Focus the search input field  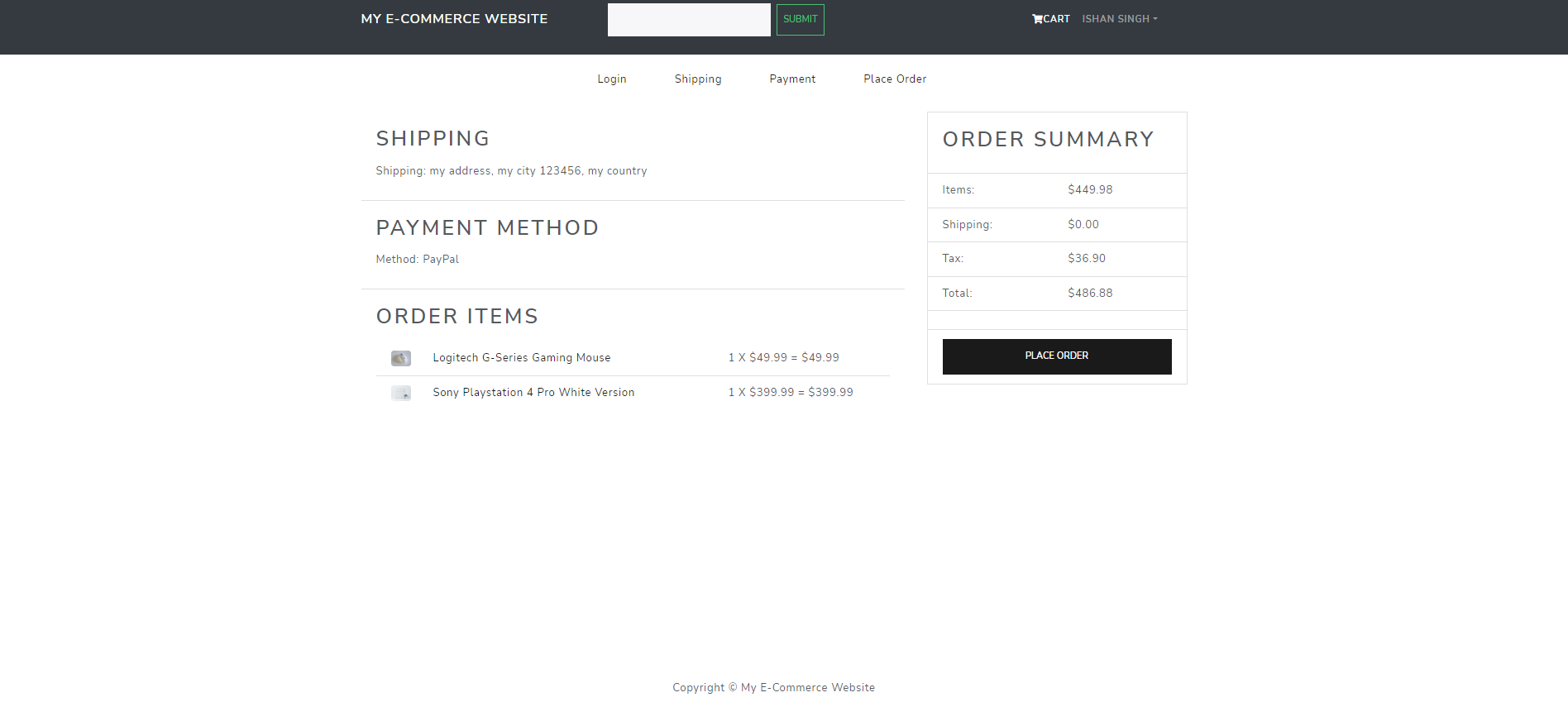(x=689, y=20)
